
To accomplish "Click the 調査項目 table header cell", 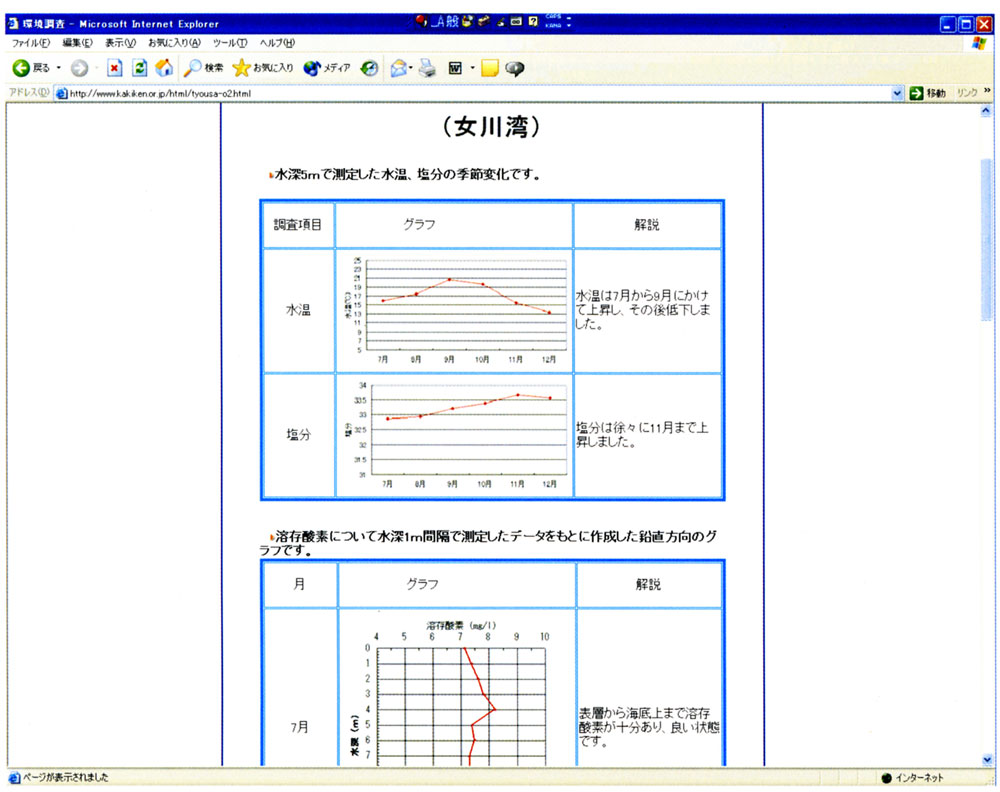I will click(298, 224).
